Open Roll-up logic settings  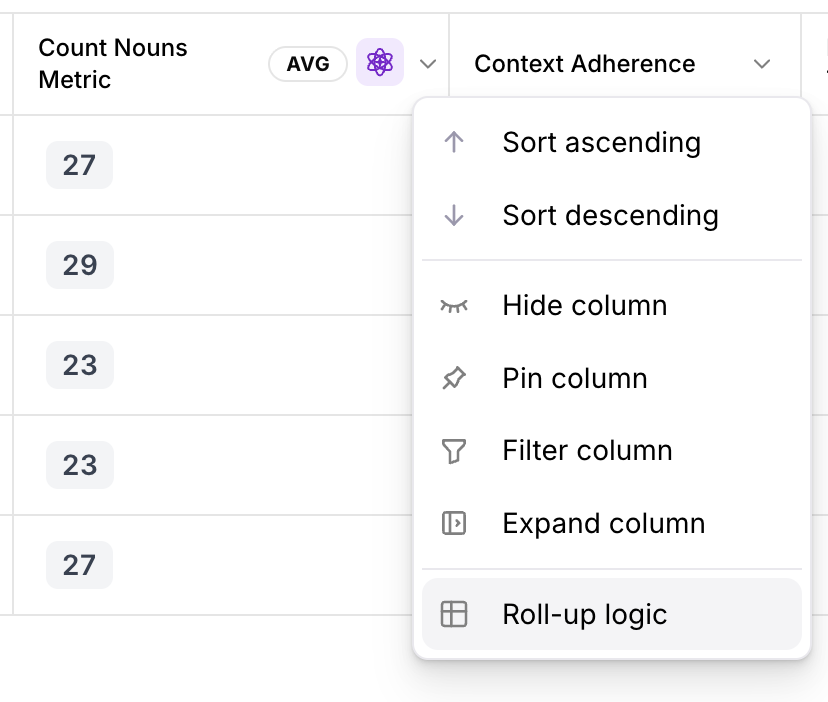pyautogui.click(x=585, y=614)
